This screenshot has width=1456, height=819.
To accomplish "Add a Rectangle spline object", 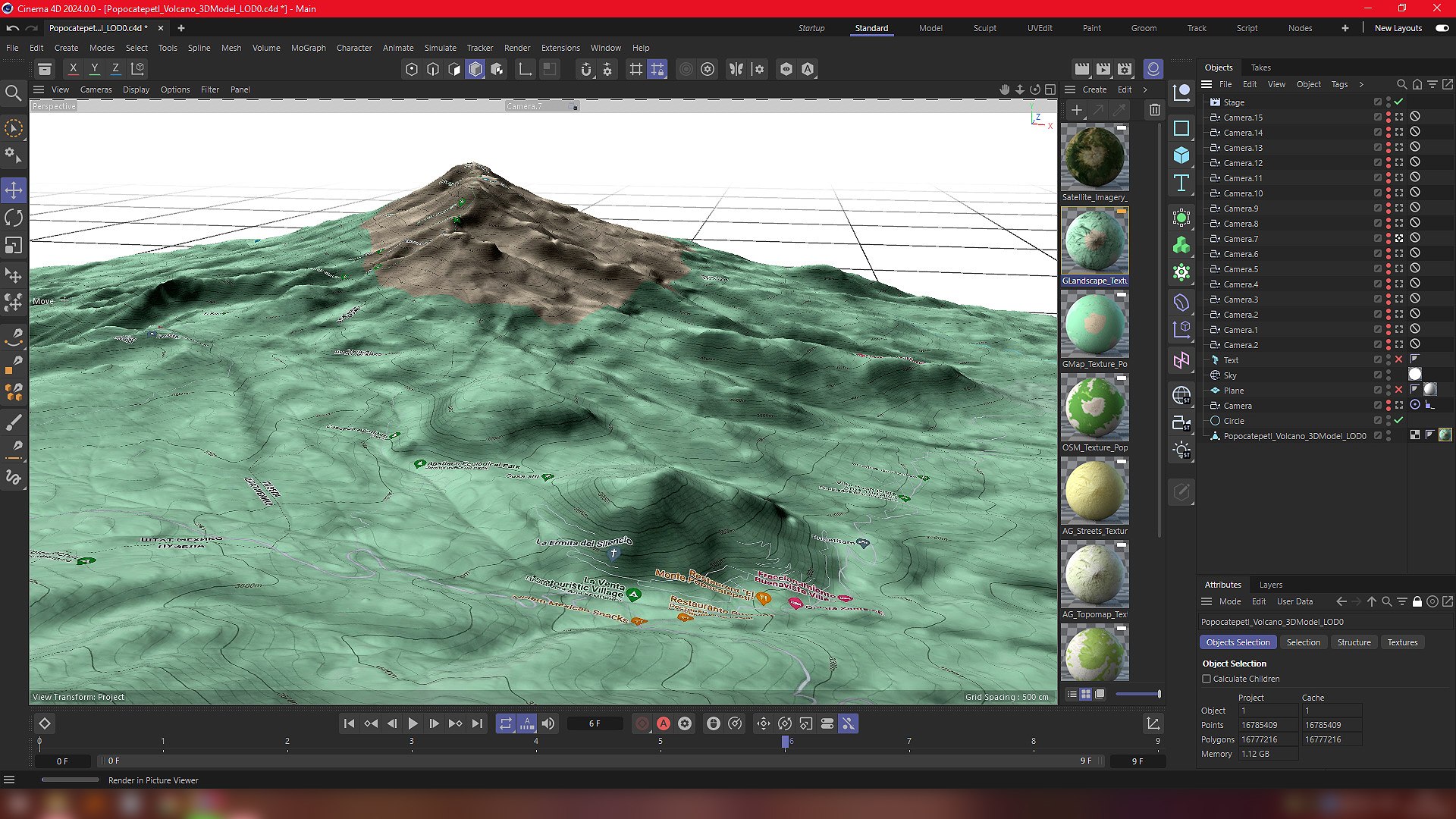I will (1181, 128).
